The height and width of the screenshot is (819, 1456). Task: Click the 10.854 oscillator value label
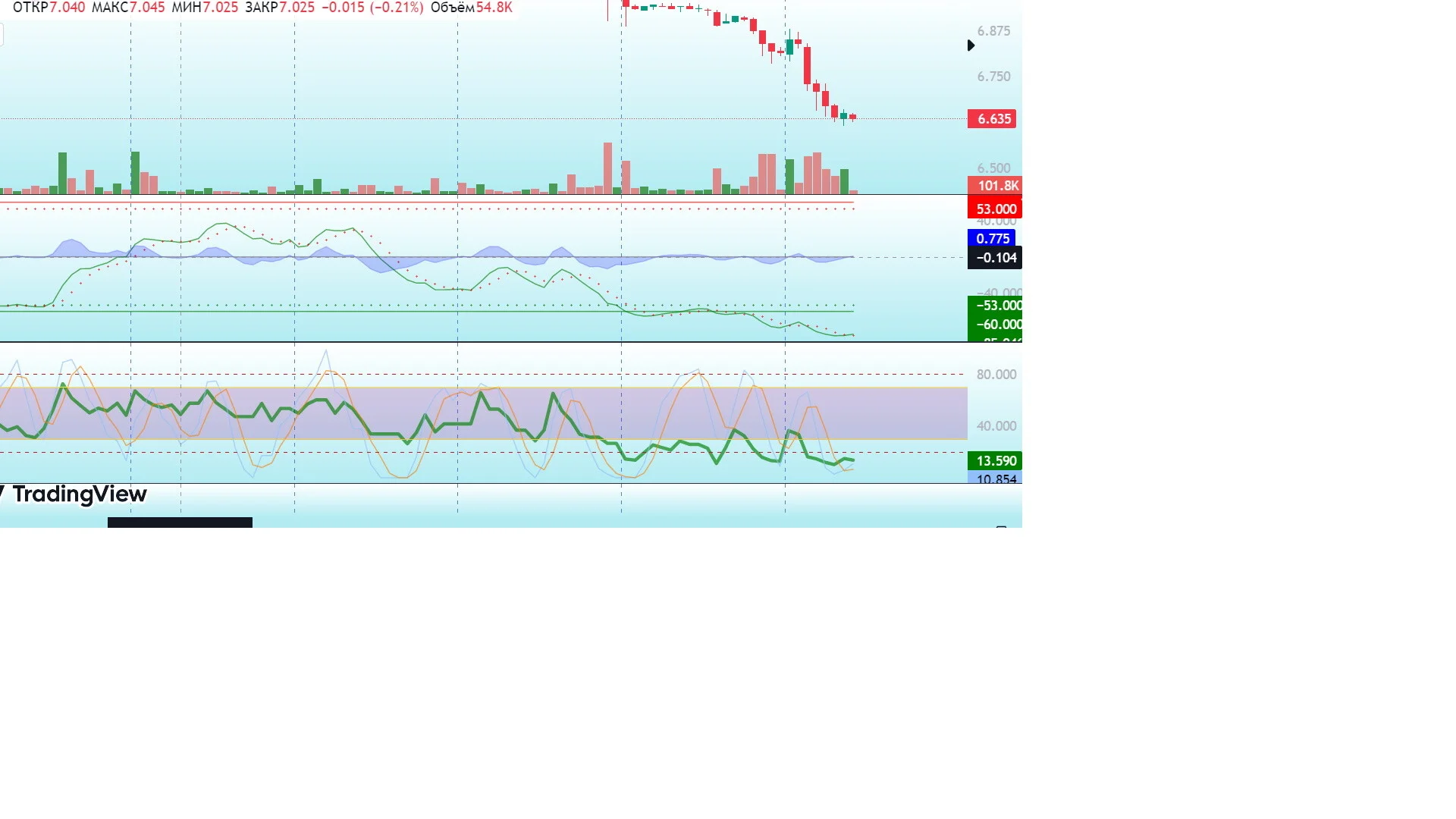[x=995, y=479]
